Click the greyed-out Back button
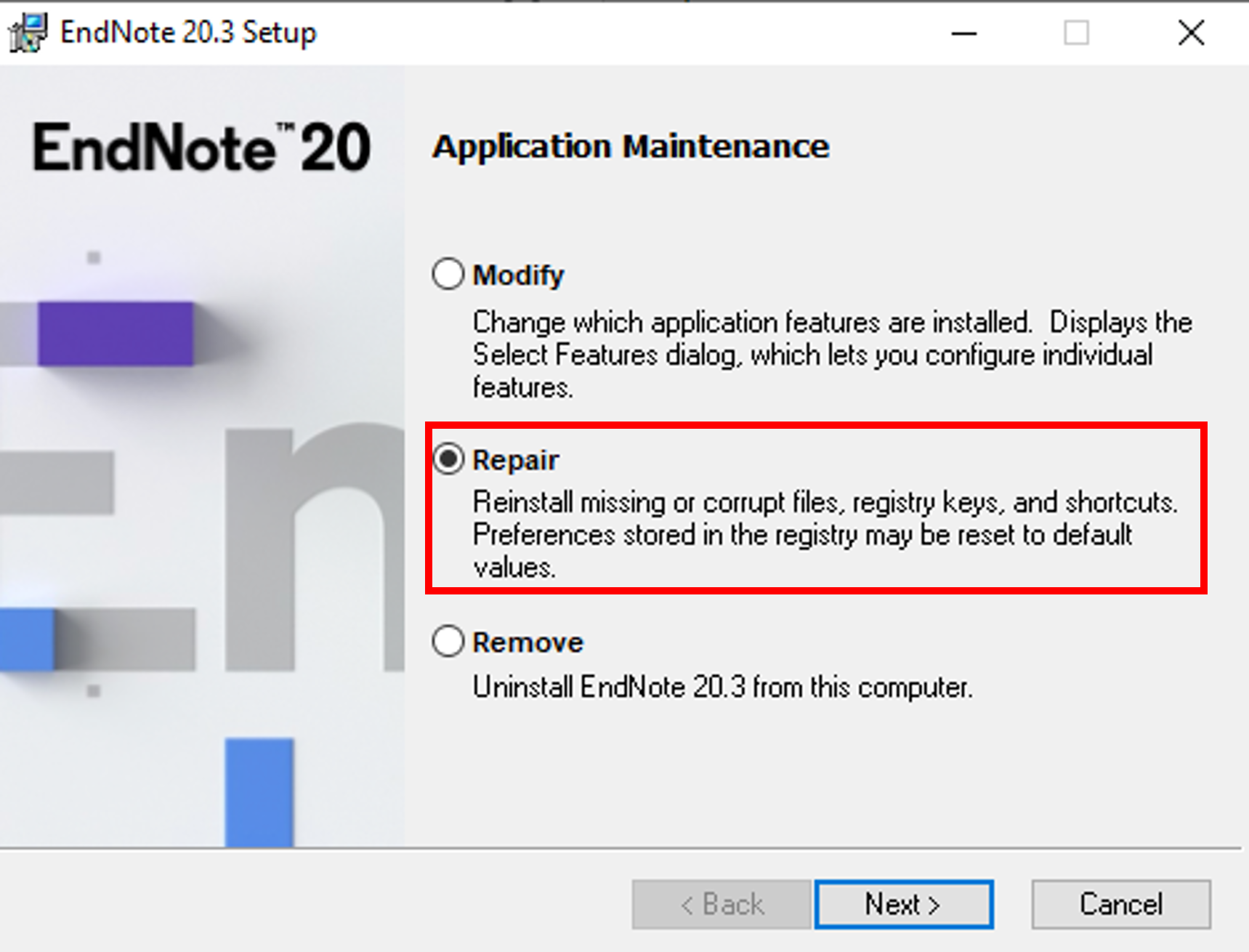This screenshot has height=952, width=1249. (x=721, y=904)
